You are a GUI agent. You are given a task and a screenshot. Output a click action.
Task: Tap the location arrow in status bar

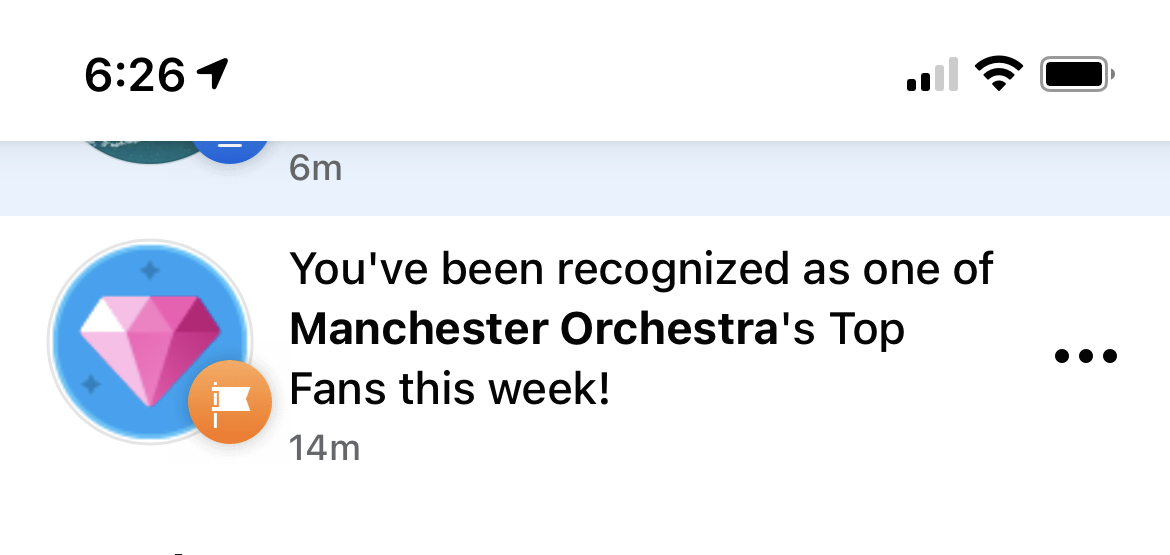213,74
